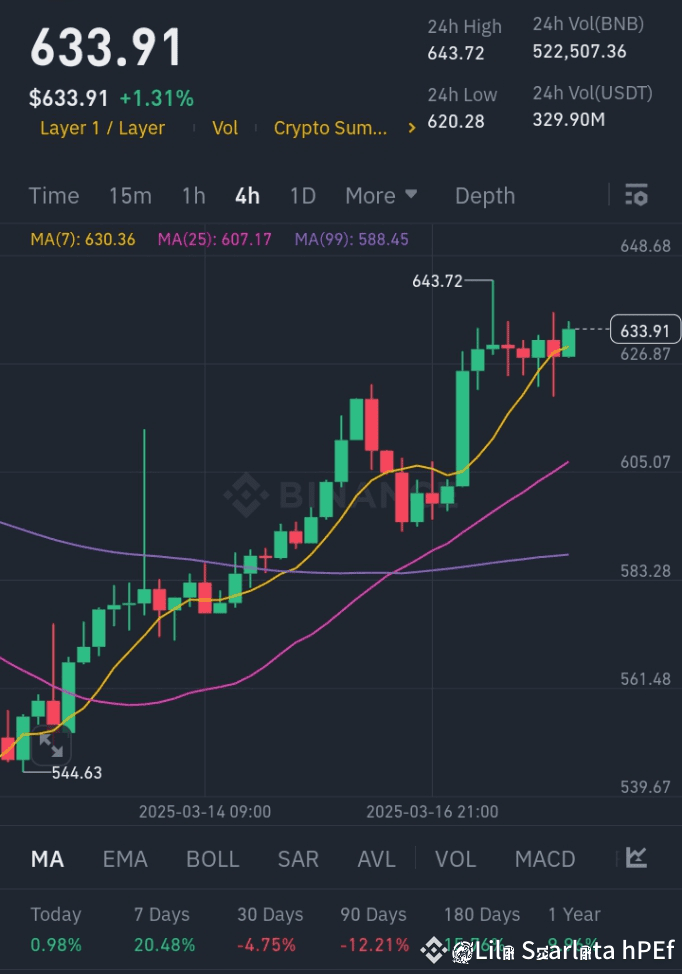The height and width of the screenshot is (974, 682).
Task: Select the 1D timeframe tab
Action: tap(302, 196)
